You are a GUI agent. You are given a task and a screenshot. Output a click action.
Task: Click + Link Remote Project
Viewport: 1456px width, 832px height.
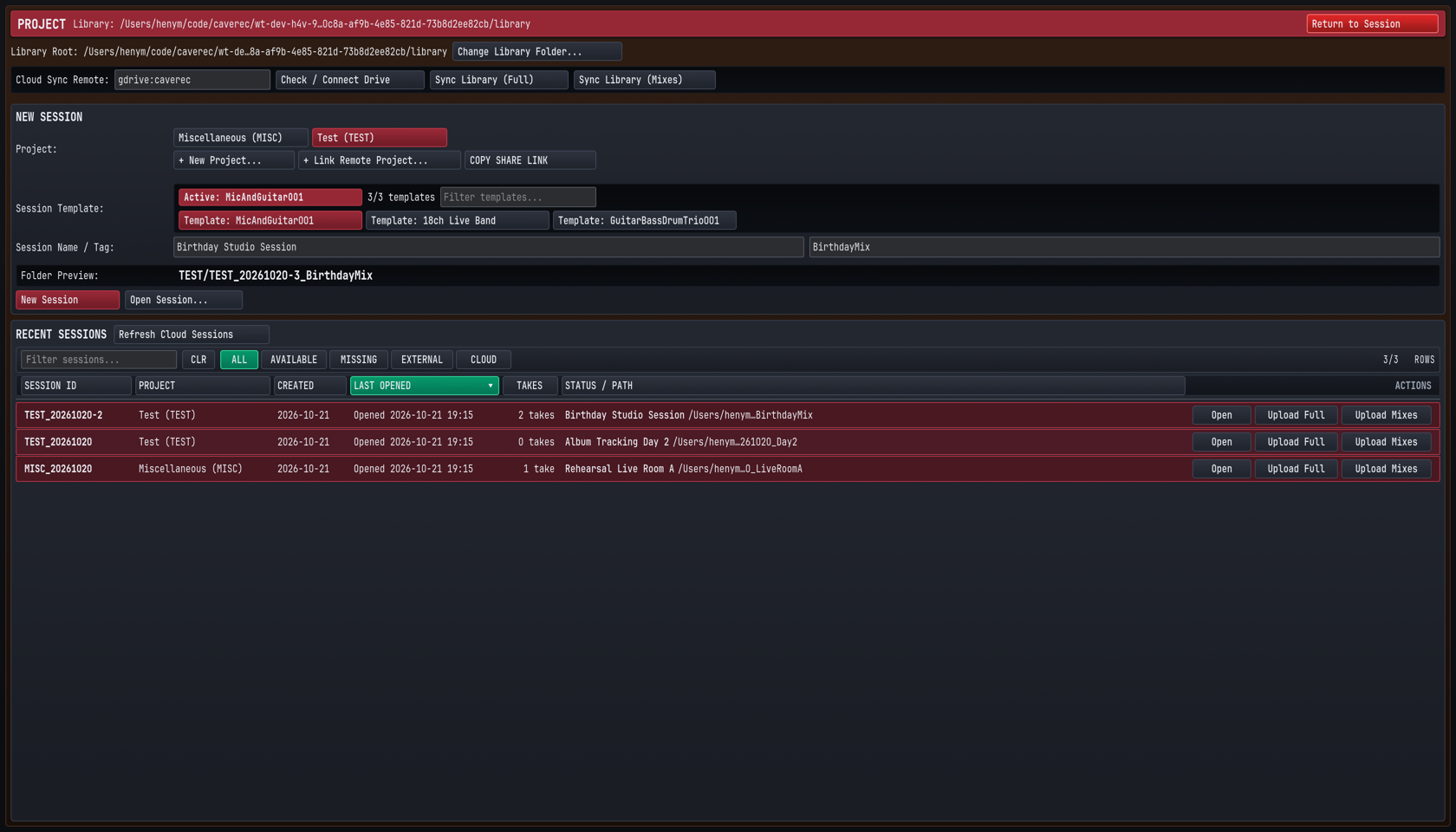pos(379,160)
